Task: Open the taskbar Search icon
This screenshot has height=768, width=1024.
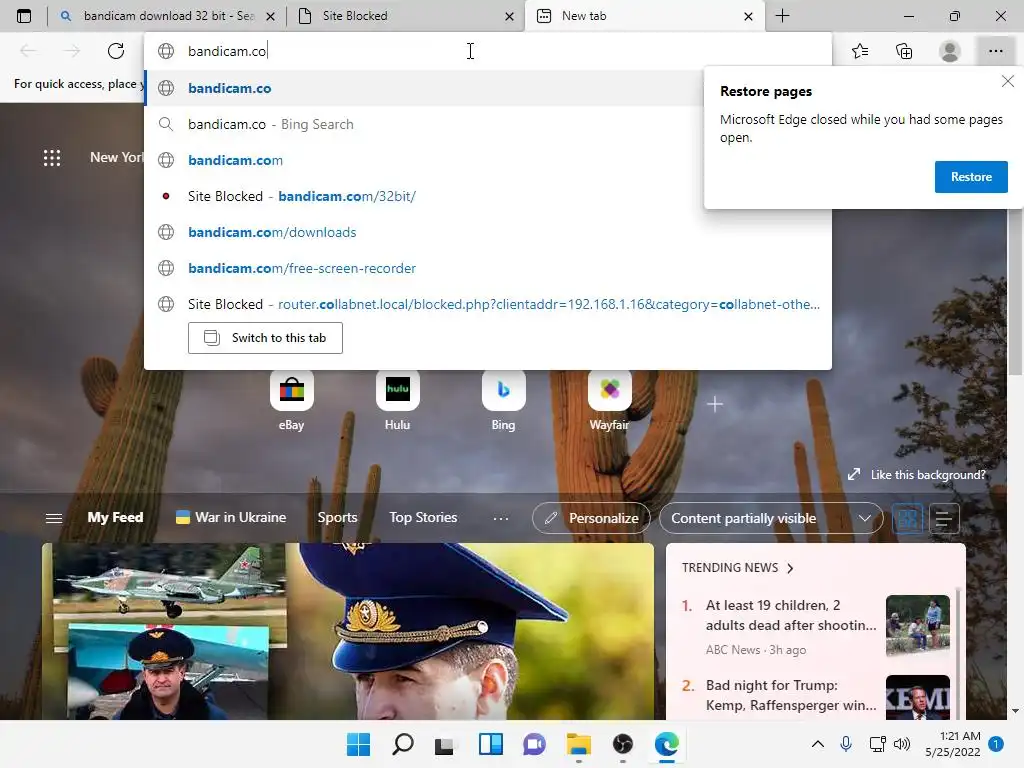Action: [x=402, y=744]
